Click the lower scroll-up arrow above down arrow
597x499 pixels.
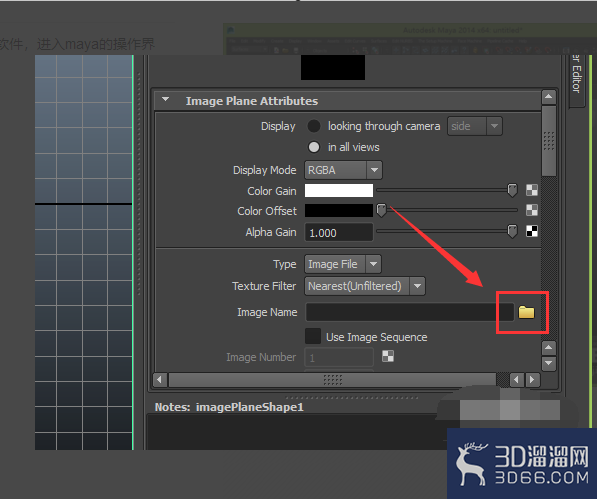(549, 348)
